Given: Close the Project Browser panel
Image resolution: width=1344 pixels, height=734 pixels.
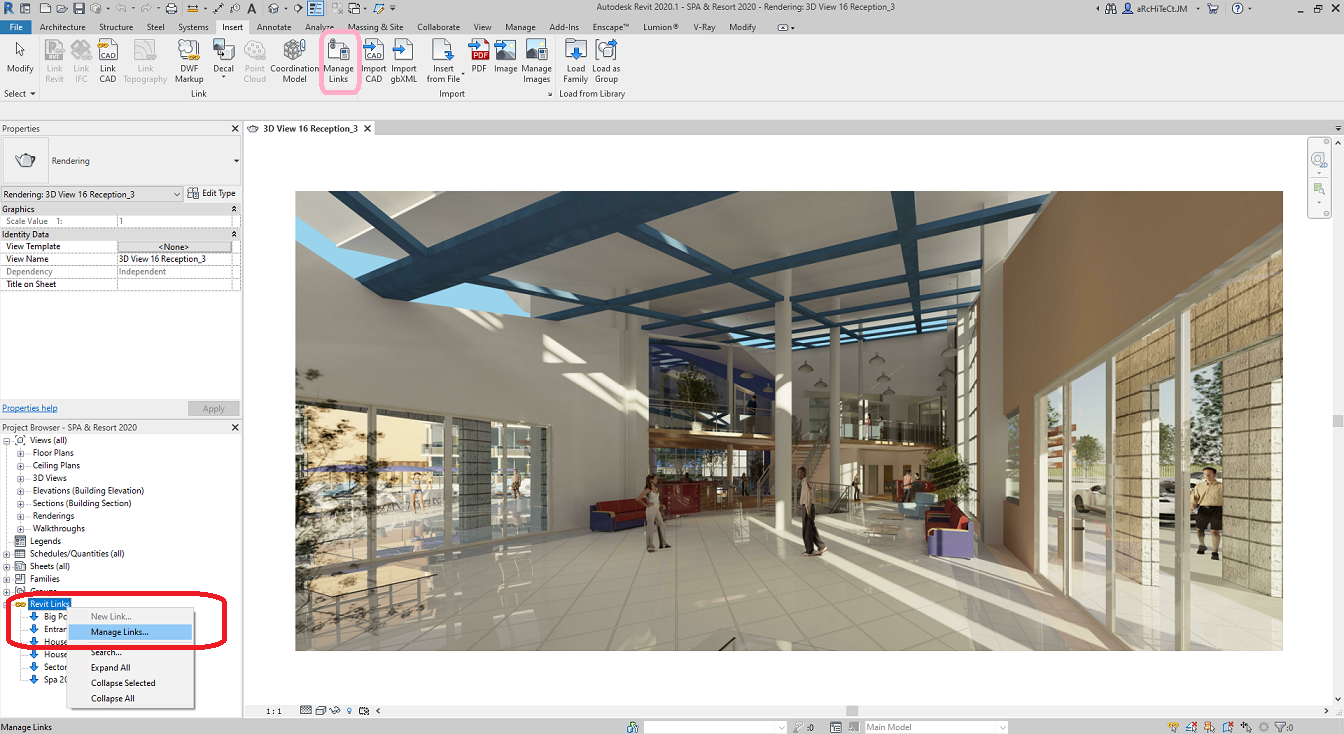Looking at the screenshot, I should click(x=236, y=427).
